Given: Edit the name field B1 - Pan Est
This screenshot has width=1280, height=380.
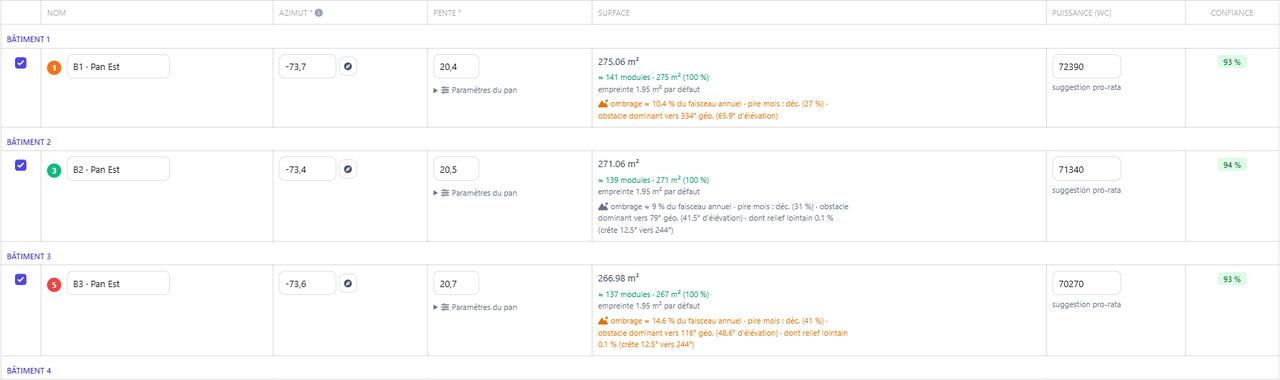Looking at the screenshot, I should (x=118, y=67).
